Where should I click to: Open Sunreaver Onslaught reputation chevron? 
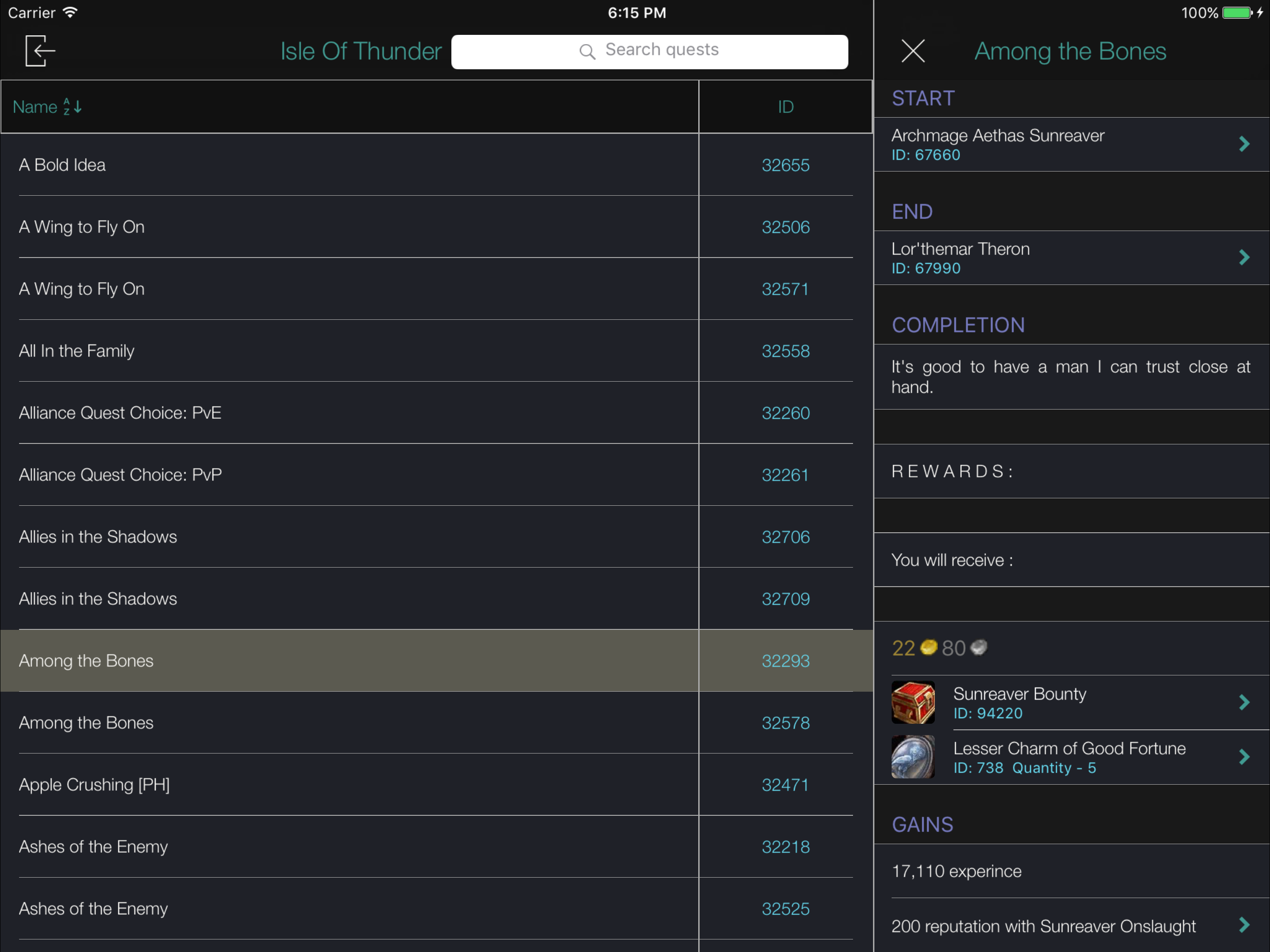click(1244, 925)
